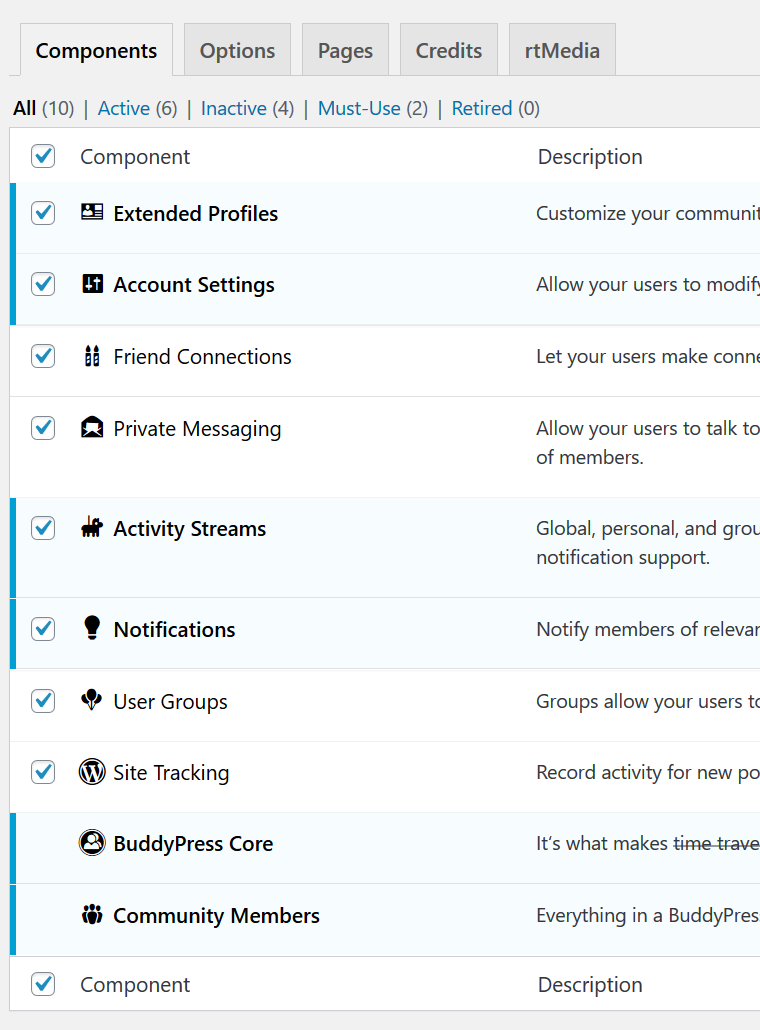Screen dimensions: 760x1030
Task: Uncheck the User Groups checkbox
Action: point(43,701)
